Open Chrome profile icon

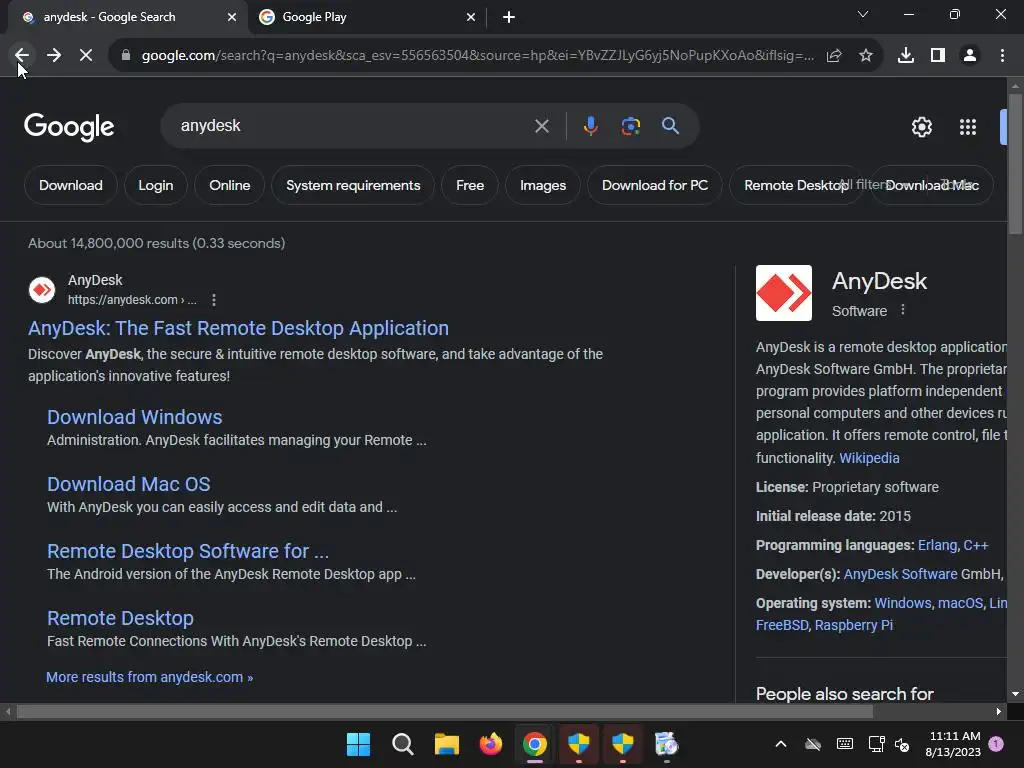tap(970, 56)
